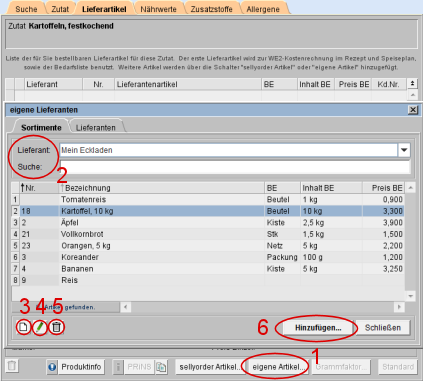
Task: Sort the list by the Nr. column header
Action: click(39, 188)
